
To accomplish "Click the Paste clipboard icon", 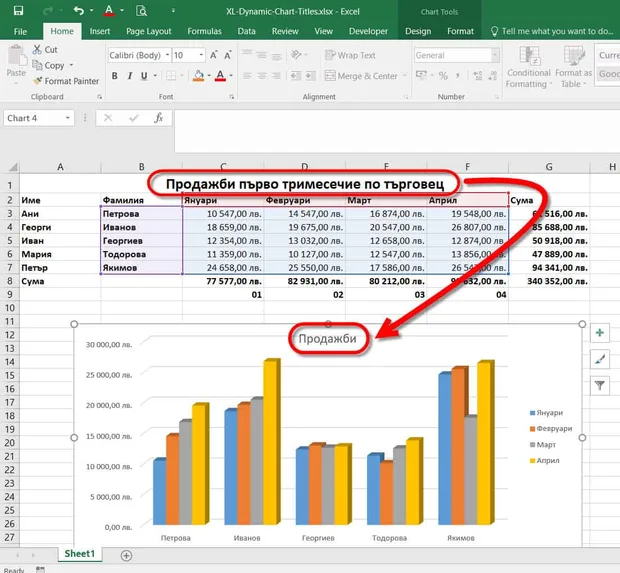I will [16, 55].
